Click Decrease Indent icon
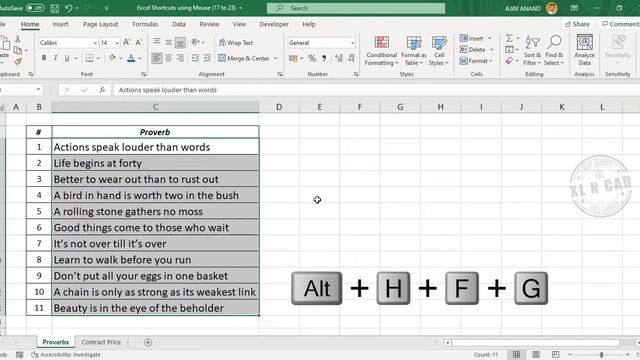This screenshot has width=640, height=360. click(x=196, y=58)
